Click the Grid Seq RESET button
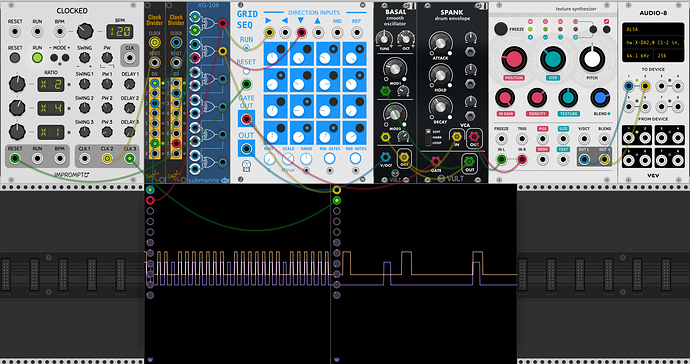690x364 pixels. [x=246, y=71]
